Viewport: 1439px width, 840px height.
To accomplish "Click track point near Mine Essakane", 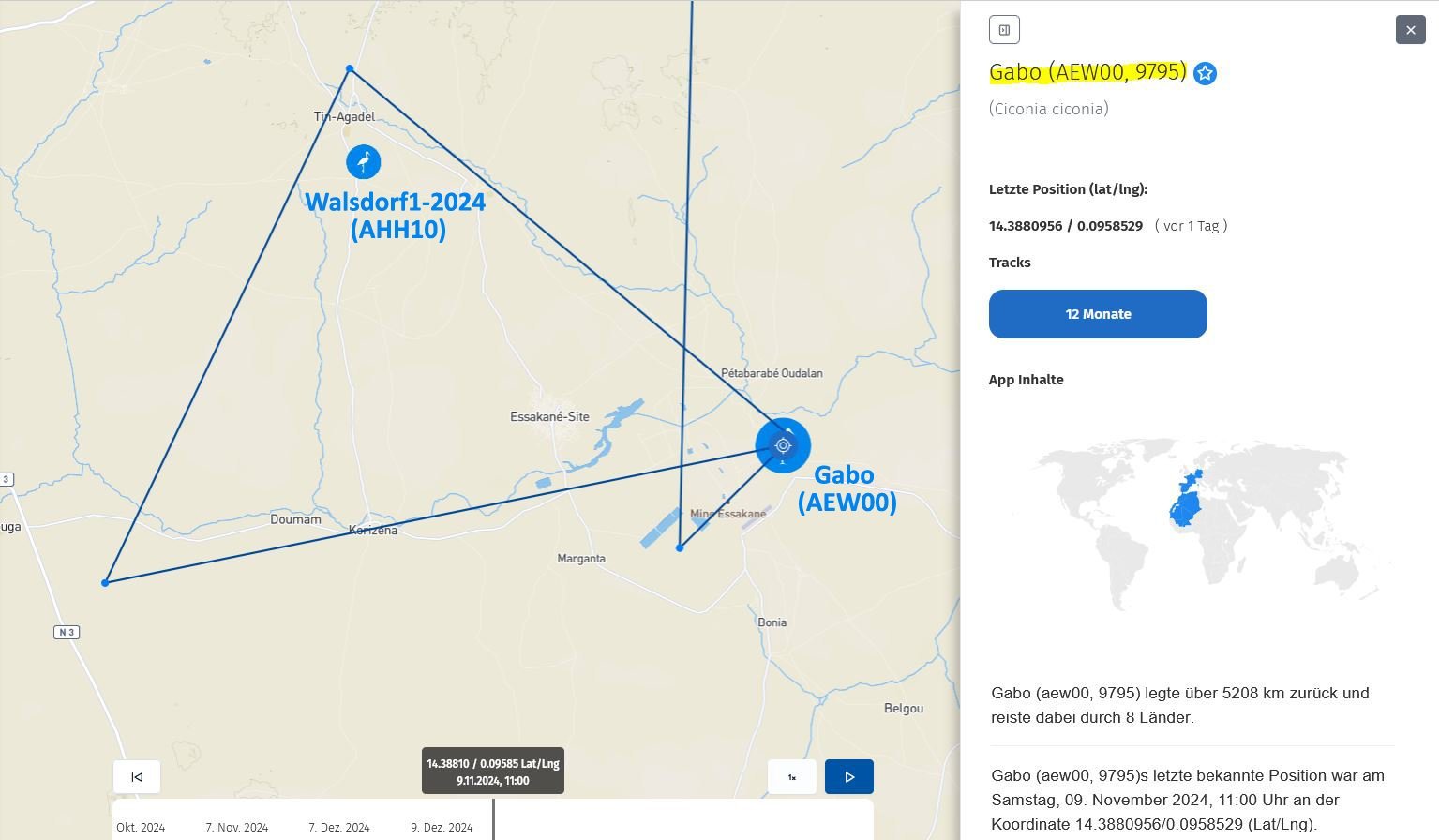I will pos(680,547).
